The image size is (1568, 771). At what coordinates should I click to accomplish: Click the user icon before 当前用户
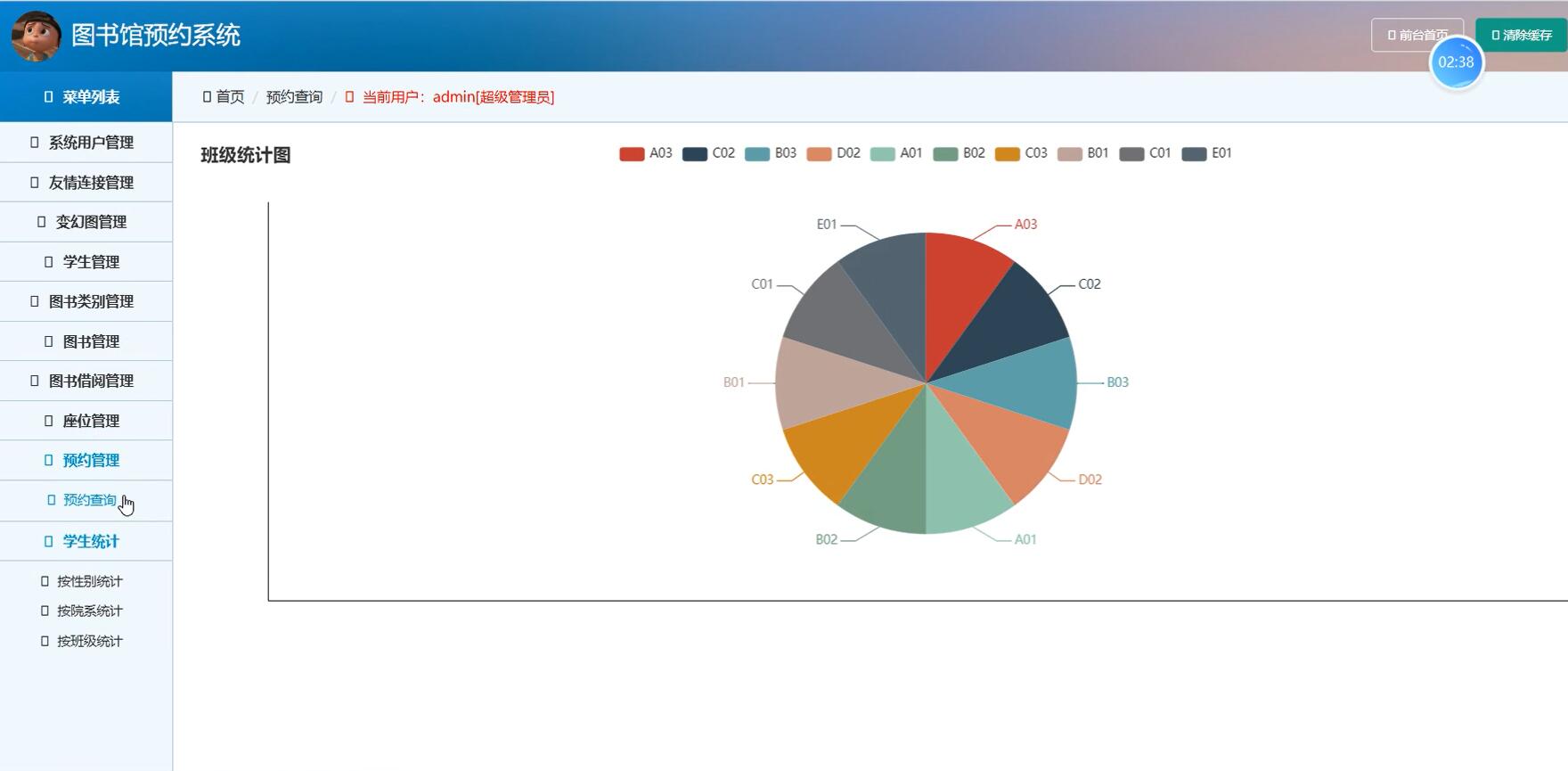point(349,97)
